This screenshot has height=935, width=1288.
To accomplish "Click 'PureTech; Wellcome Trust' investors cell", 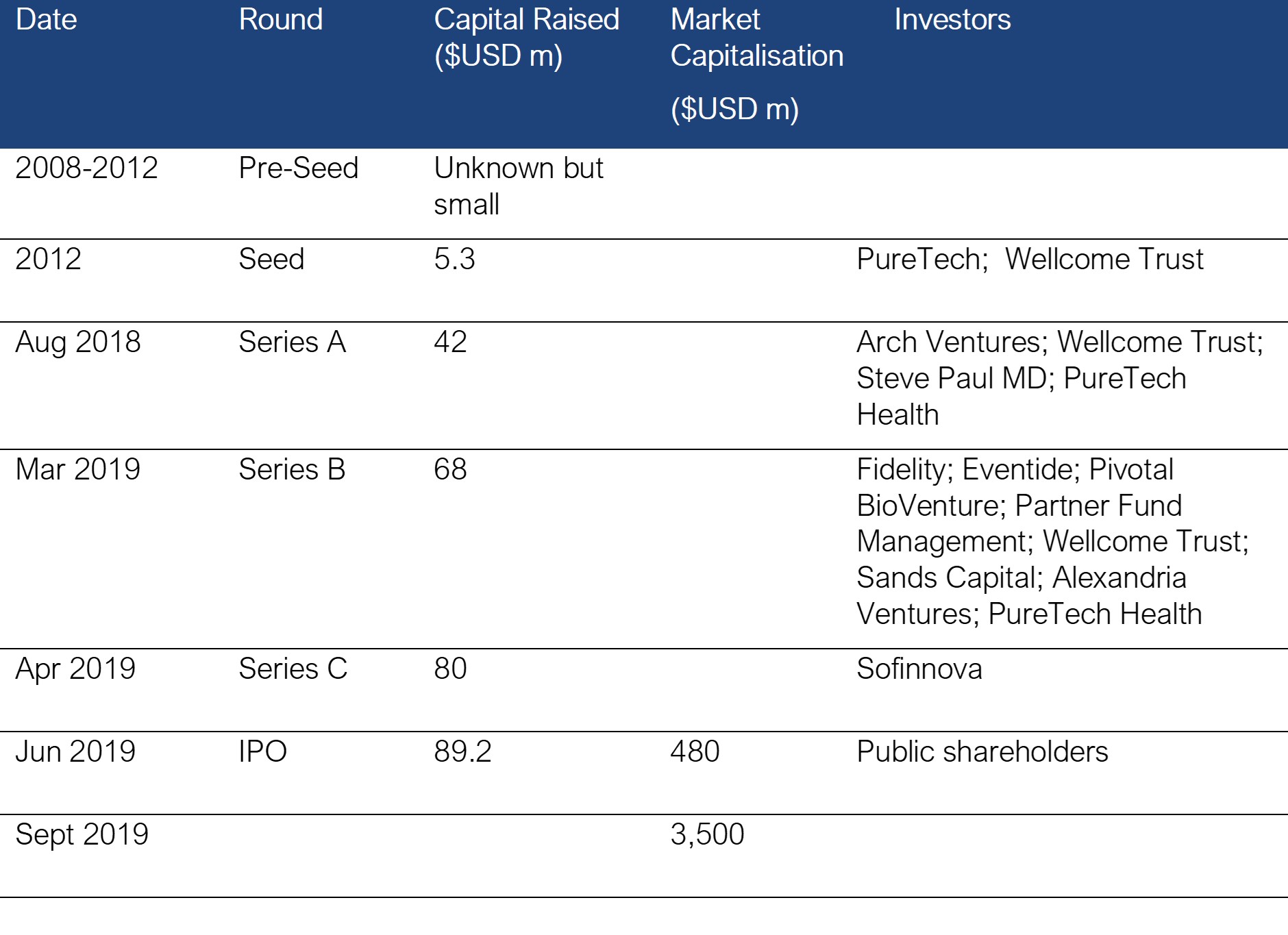I will (1029, 260).
